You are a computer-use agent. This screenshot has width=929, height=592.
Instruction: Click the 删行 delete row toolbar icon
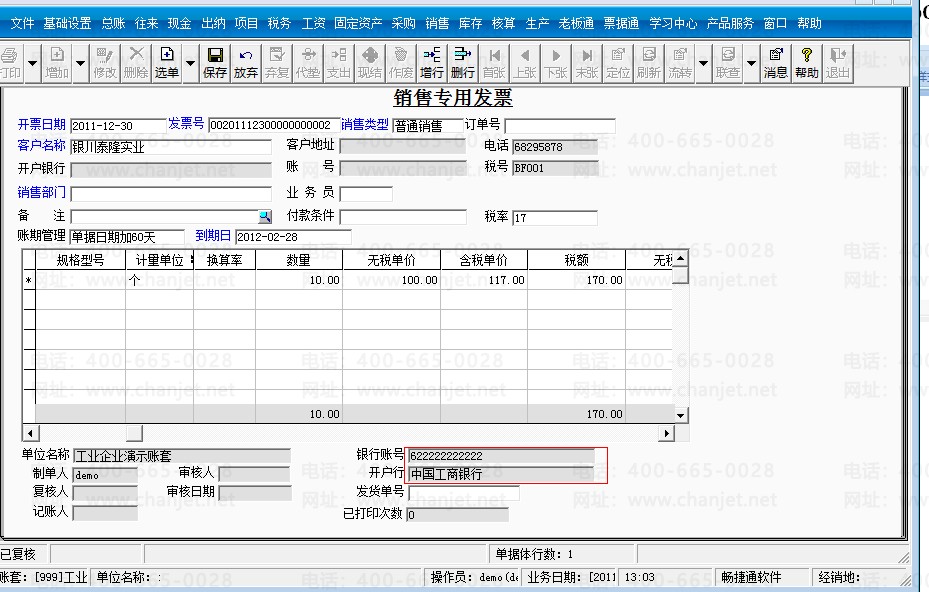pos(463,63)
